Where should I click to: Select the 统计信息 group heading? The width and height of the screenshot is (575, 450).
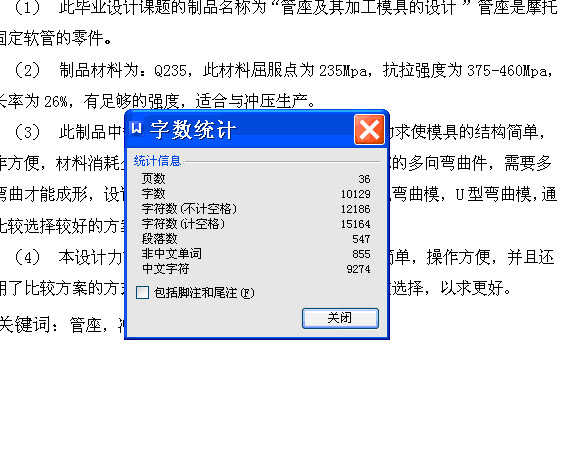point(157,161)
